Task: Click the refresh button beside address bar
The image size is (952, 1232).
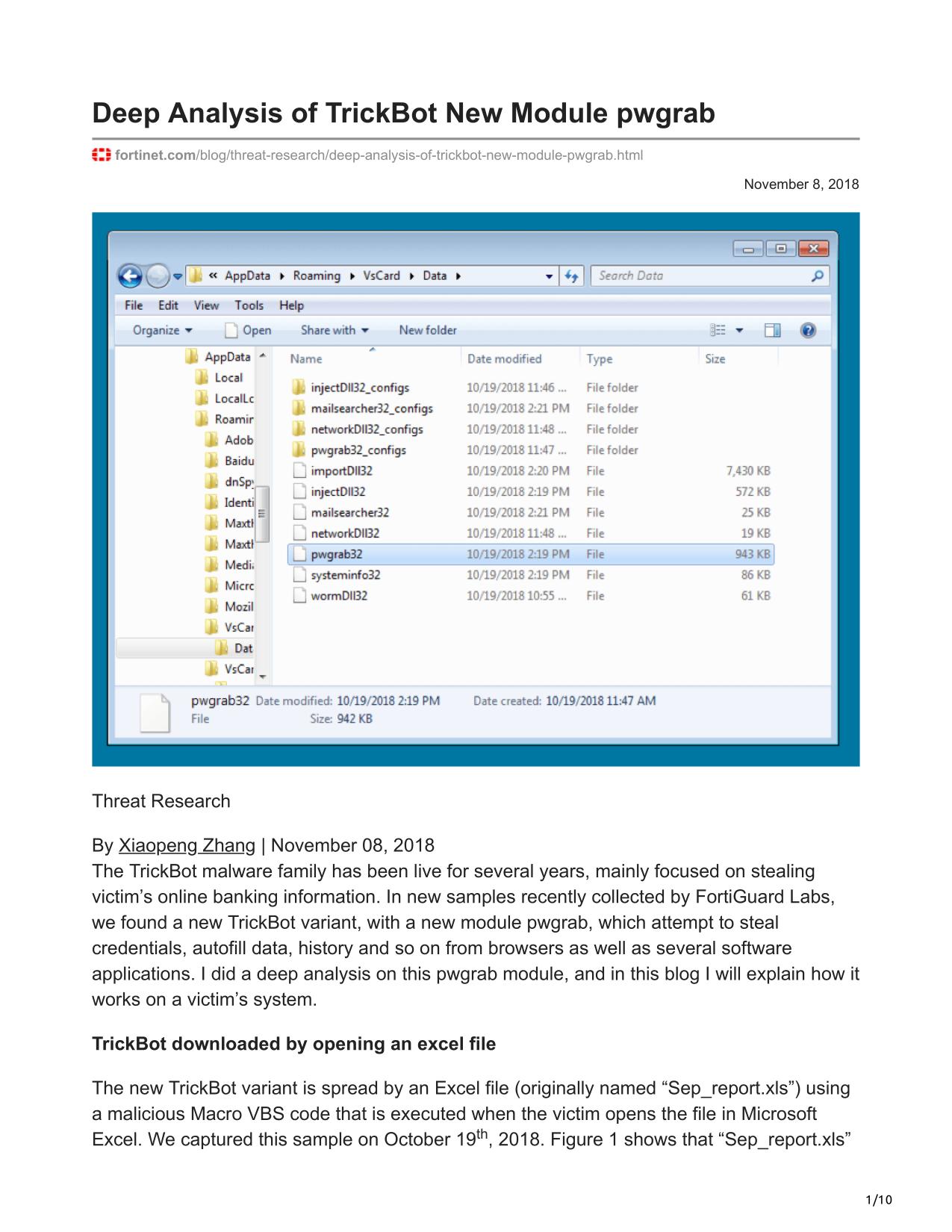Action: pos(572,276)
